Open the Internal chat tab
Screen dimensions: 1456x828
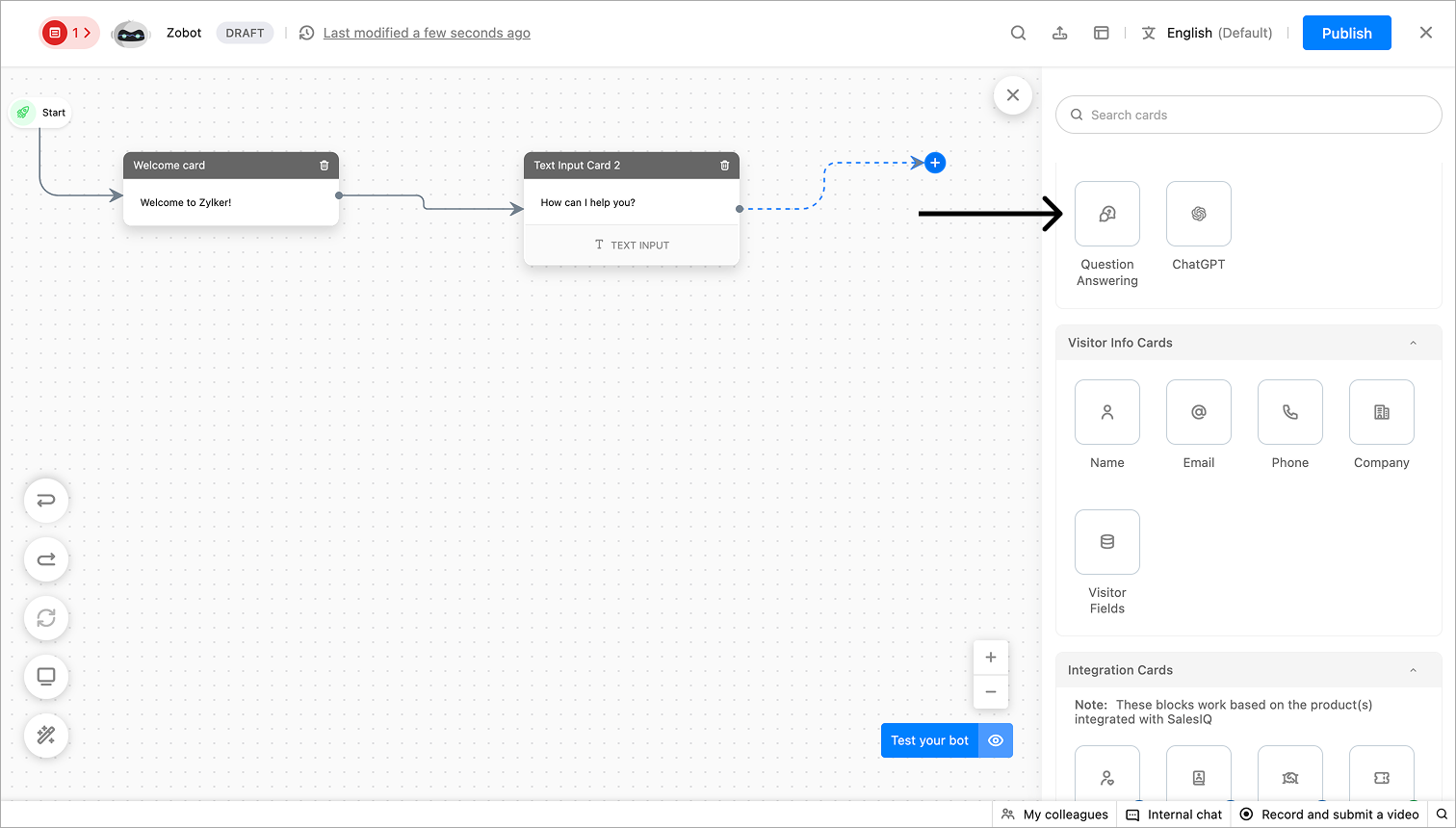[1174, 815]
